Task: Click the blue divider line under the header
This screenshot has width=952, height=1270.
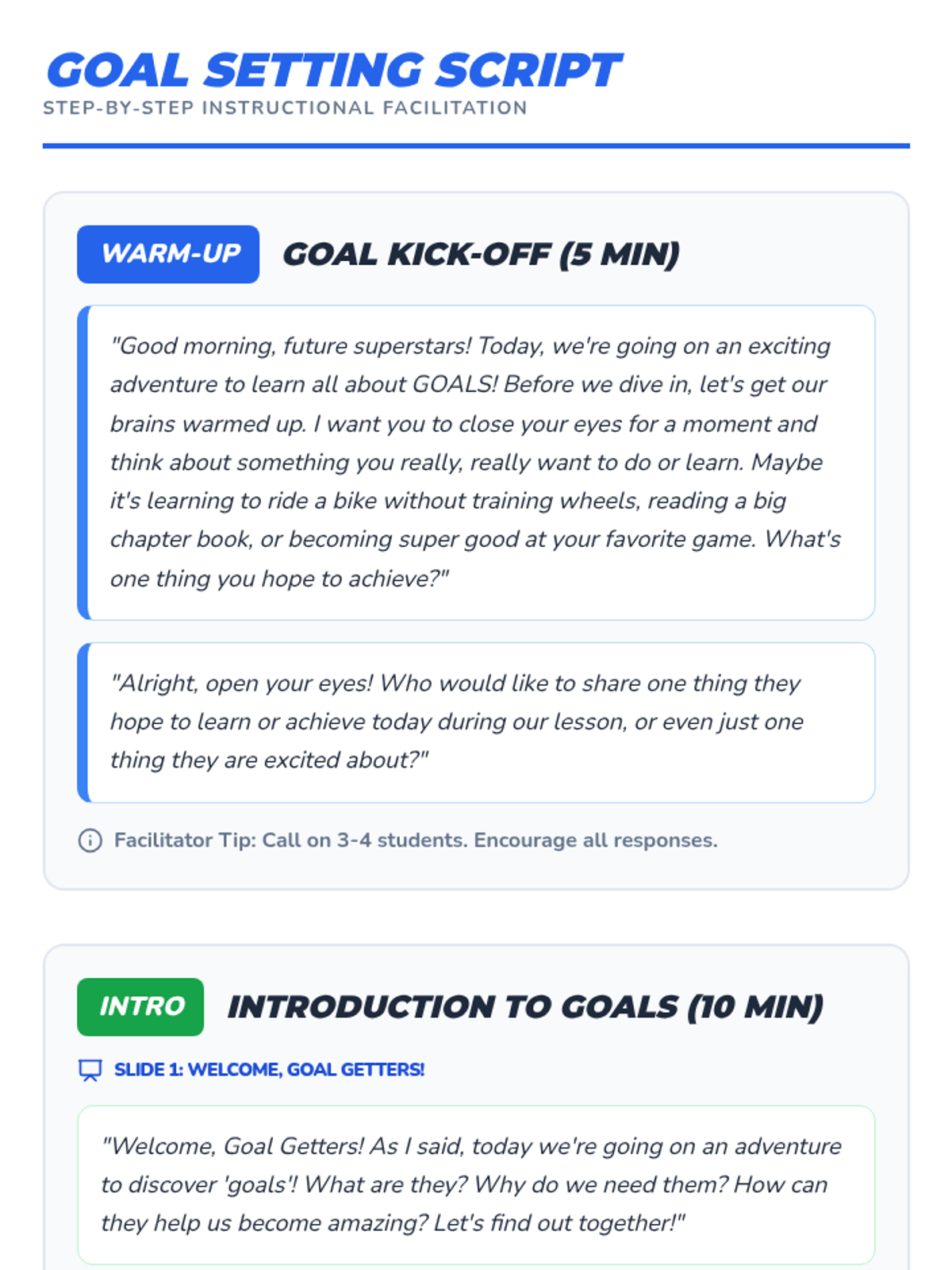Action: point(476,146)
